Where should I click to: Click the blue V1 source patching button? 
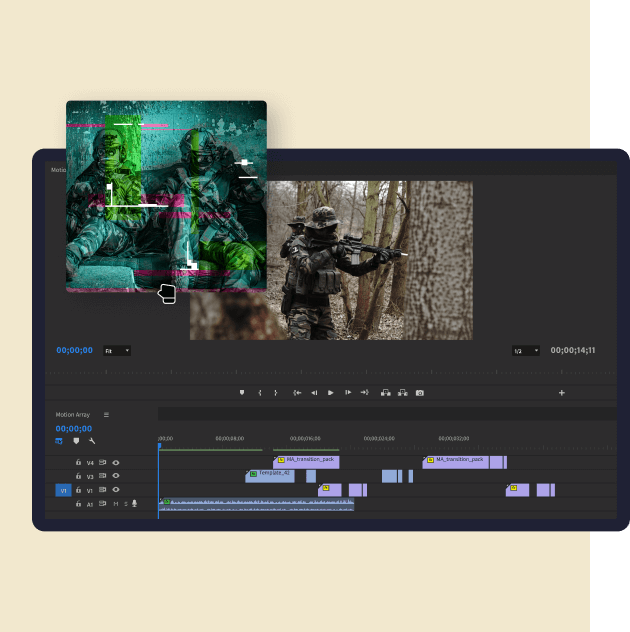click(63, 490)
